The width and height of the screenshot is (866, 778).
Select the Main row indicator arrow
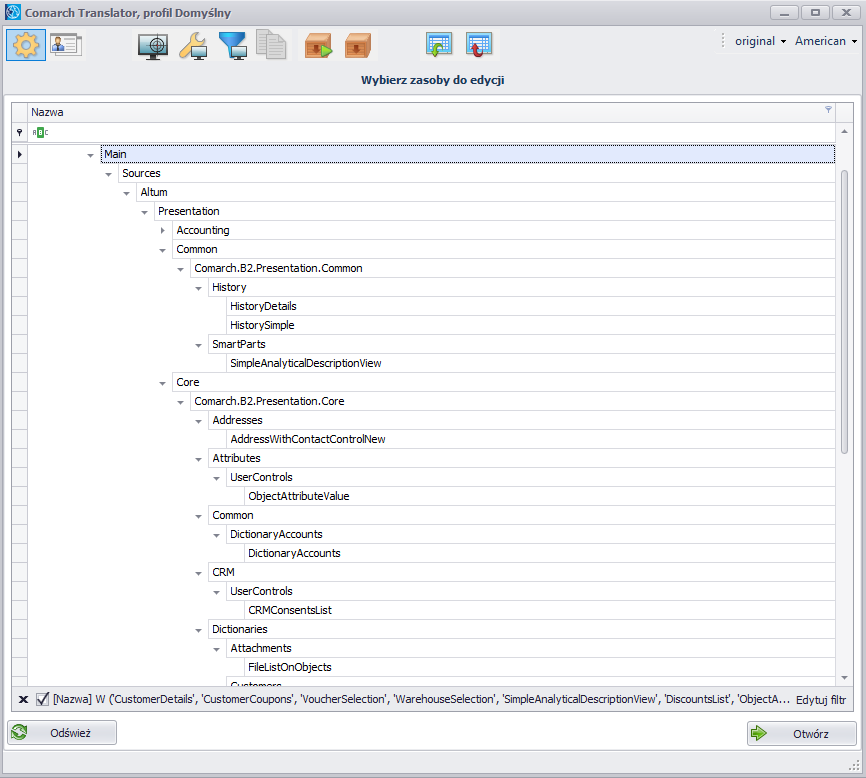pyautogui.click(x=19, y=155)
